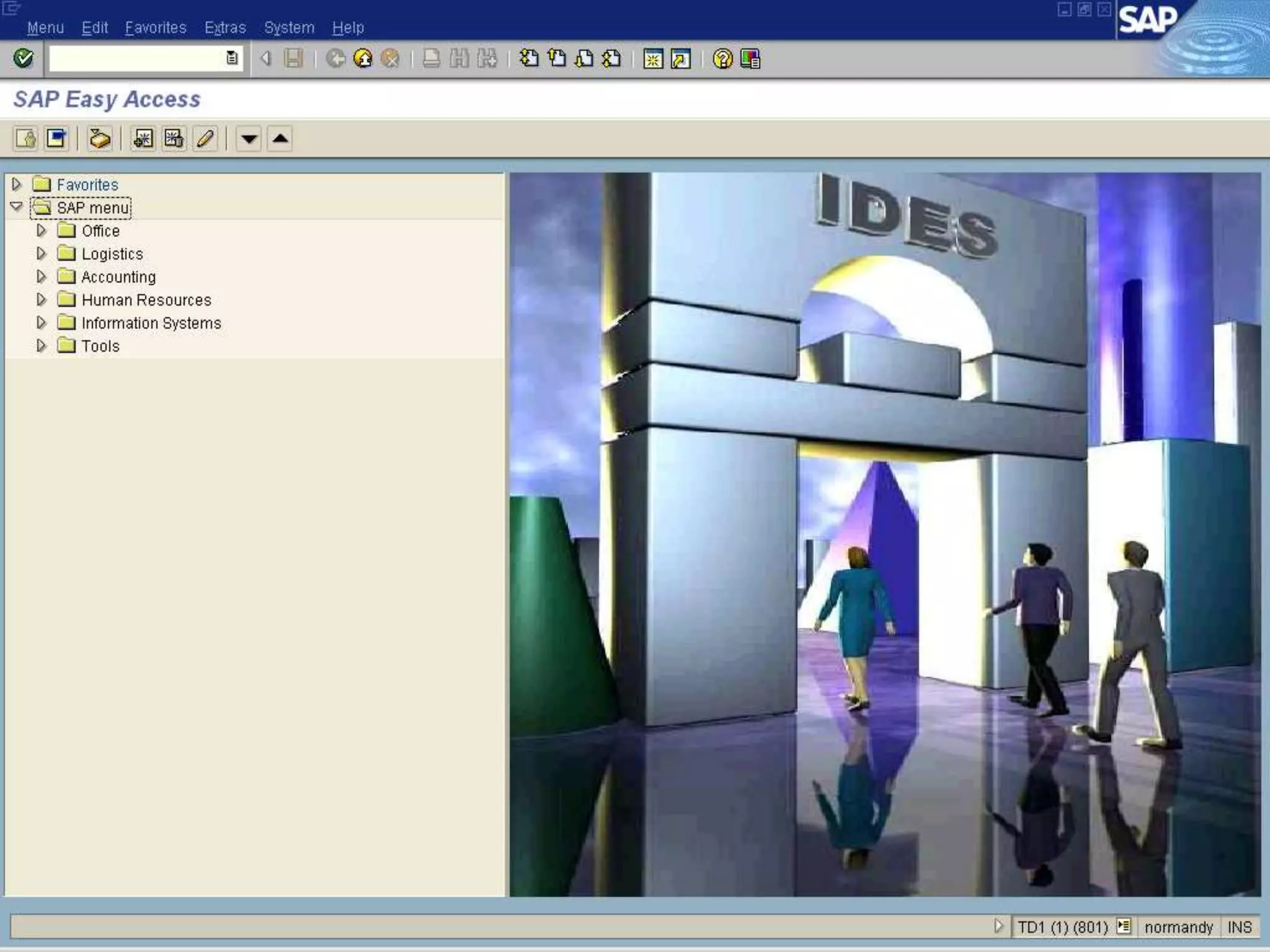Click the Delete Favorites icon

point(174,138)
